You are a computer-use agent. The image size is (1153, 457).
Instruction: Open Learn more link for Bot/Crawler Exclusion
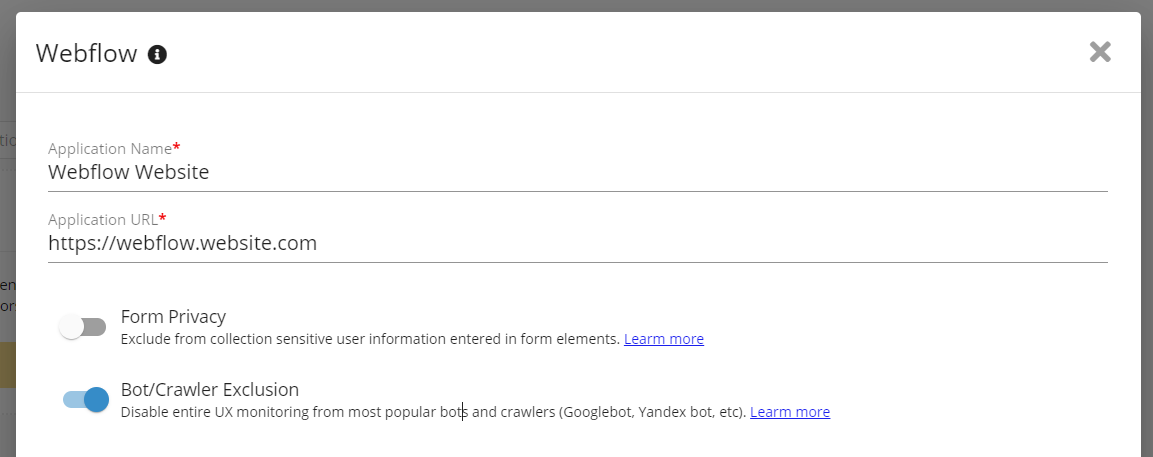(x=789, y=412)
